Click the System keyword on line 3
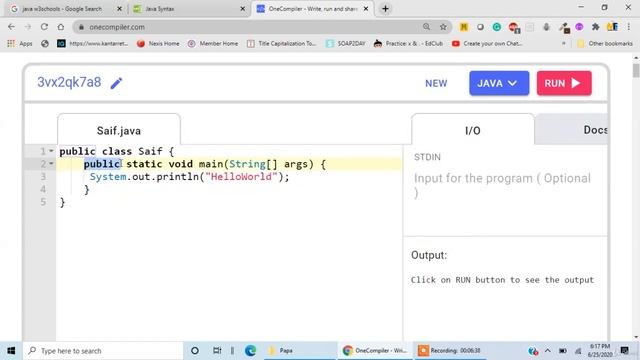Viewport: 640px width, 360px height. click(x=108, y=177)
